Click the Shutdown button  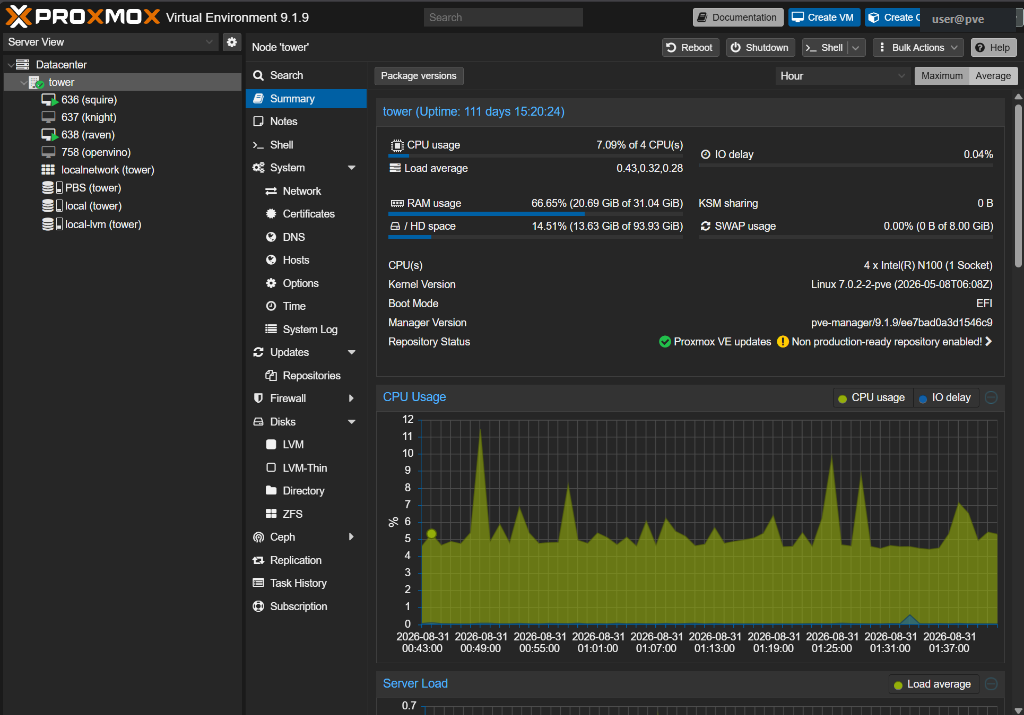pos(760,48)
